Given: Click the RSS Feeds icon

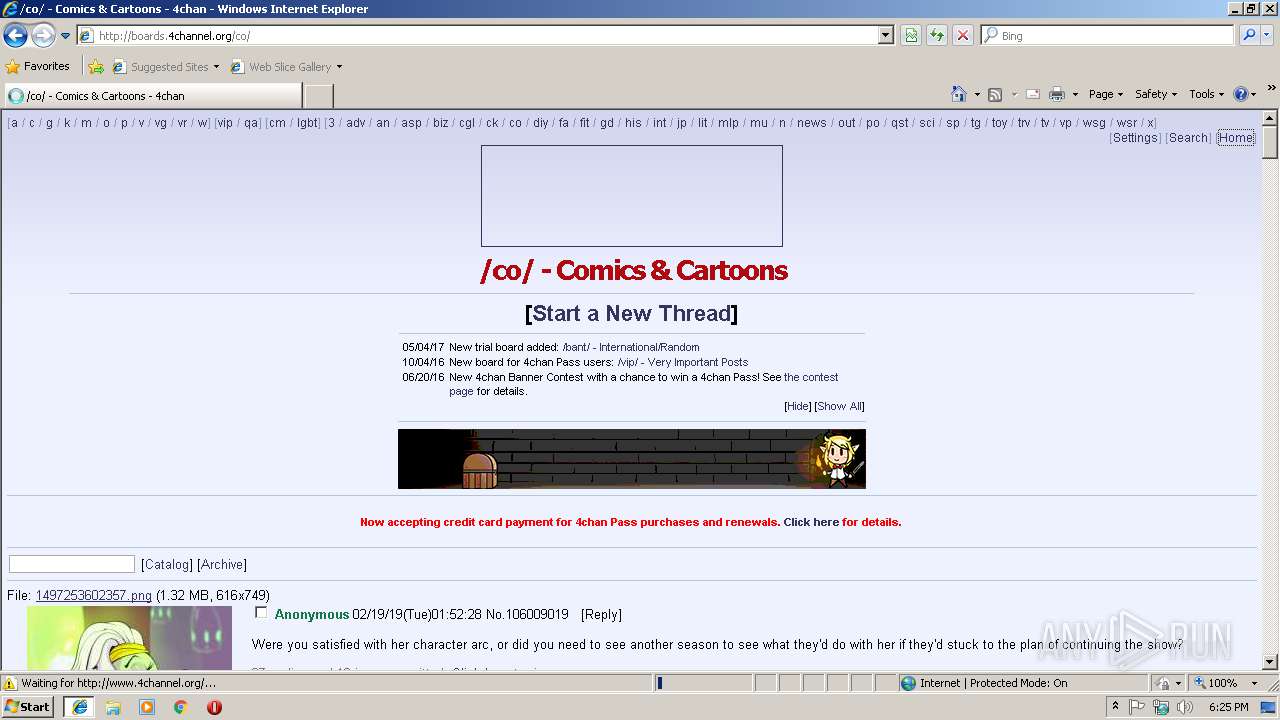Looking at the screenshot, I should coord(995,94).
